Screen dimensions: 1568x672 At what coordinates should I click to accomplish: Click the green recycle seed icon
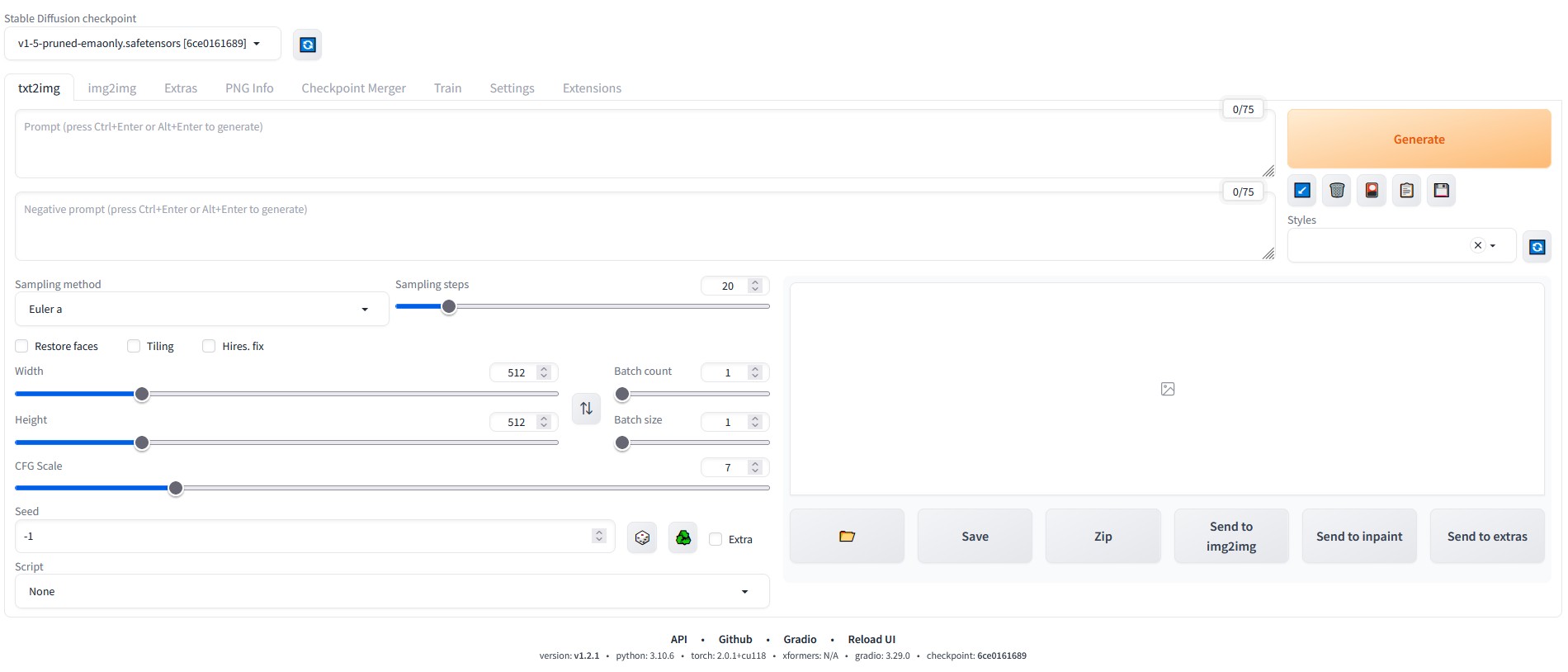pyautogui.click(x=683, y=538)
